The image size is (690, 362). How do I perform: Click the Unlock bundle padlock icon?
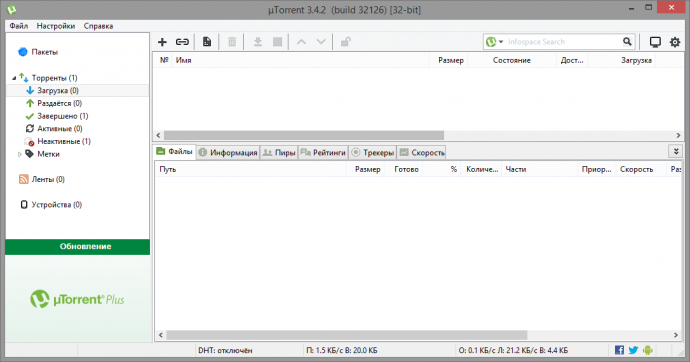point(345,42)
